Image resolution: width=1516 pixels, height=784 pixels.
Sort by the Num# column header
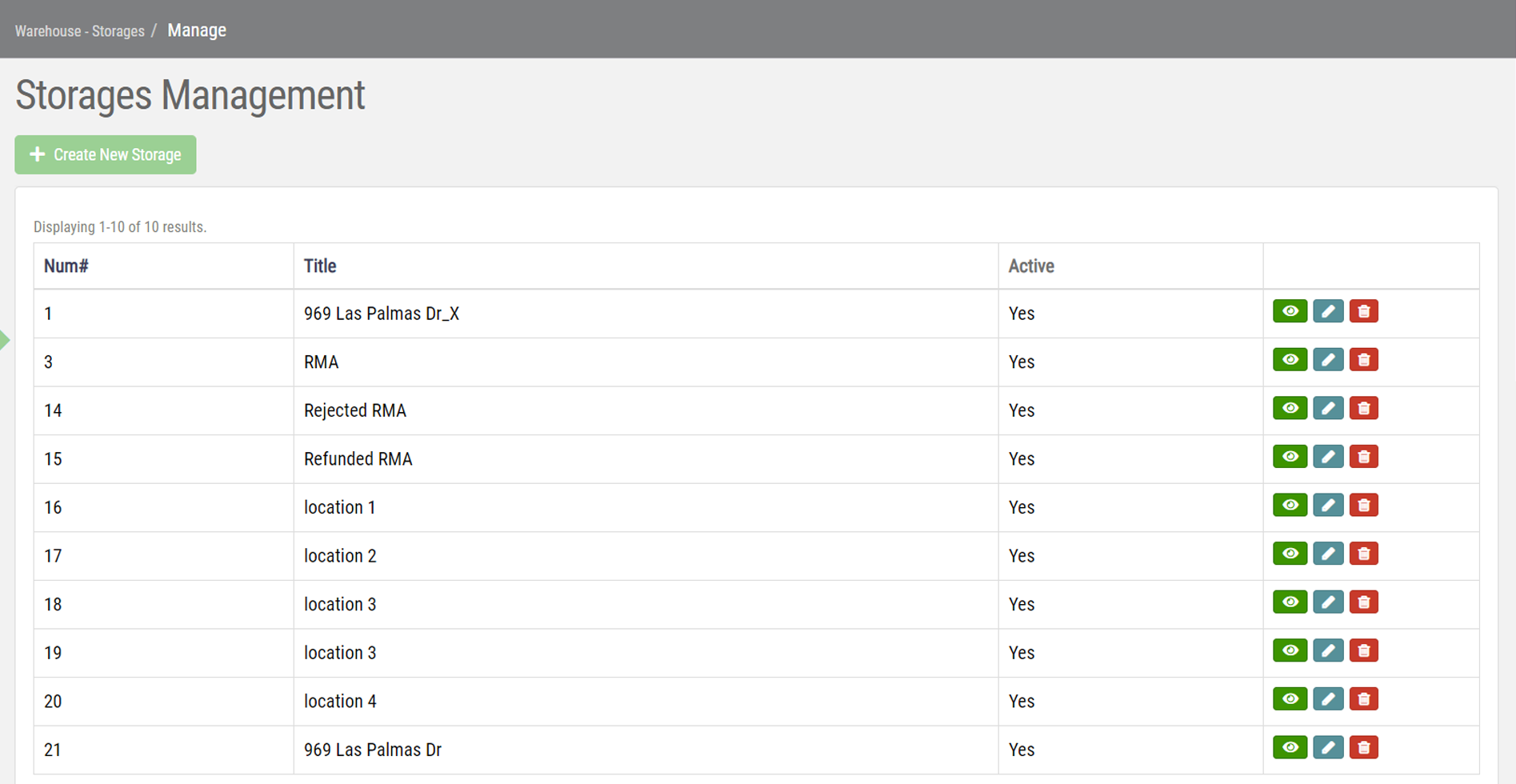(66, 266)
